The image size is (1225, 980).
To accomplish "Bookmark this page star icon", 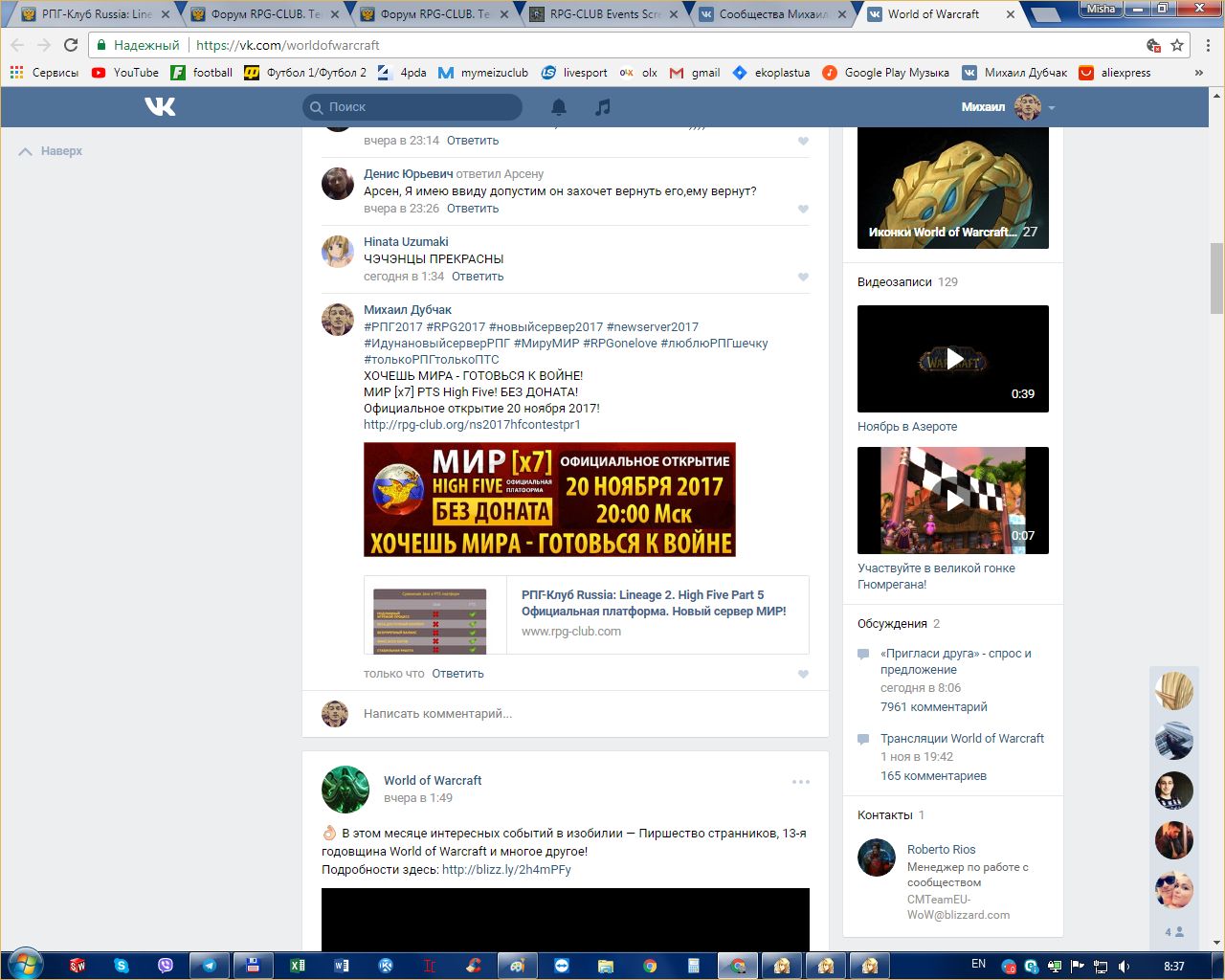I will [x=1177, y=45].
